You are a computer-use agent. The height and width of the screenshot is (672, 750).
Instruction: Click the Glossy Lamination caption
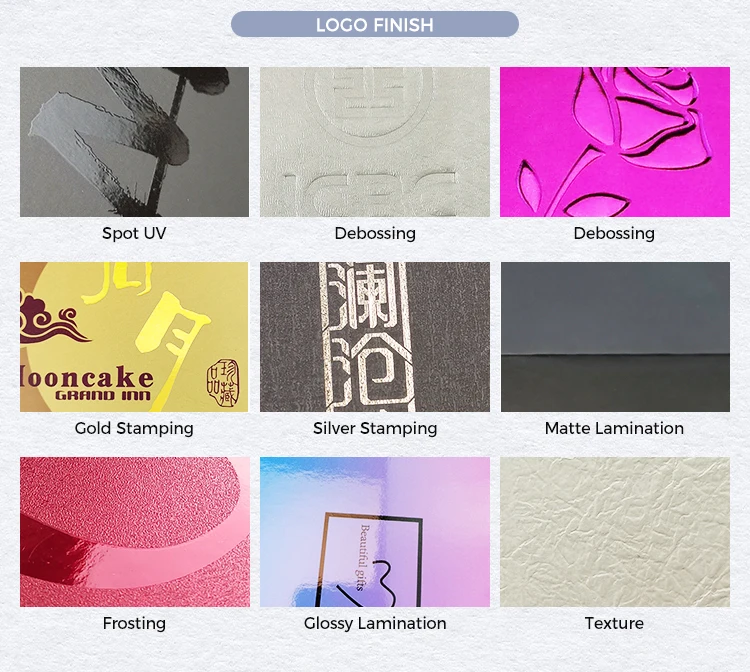(375, 623)
